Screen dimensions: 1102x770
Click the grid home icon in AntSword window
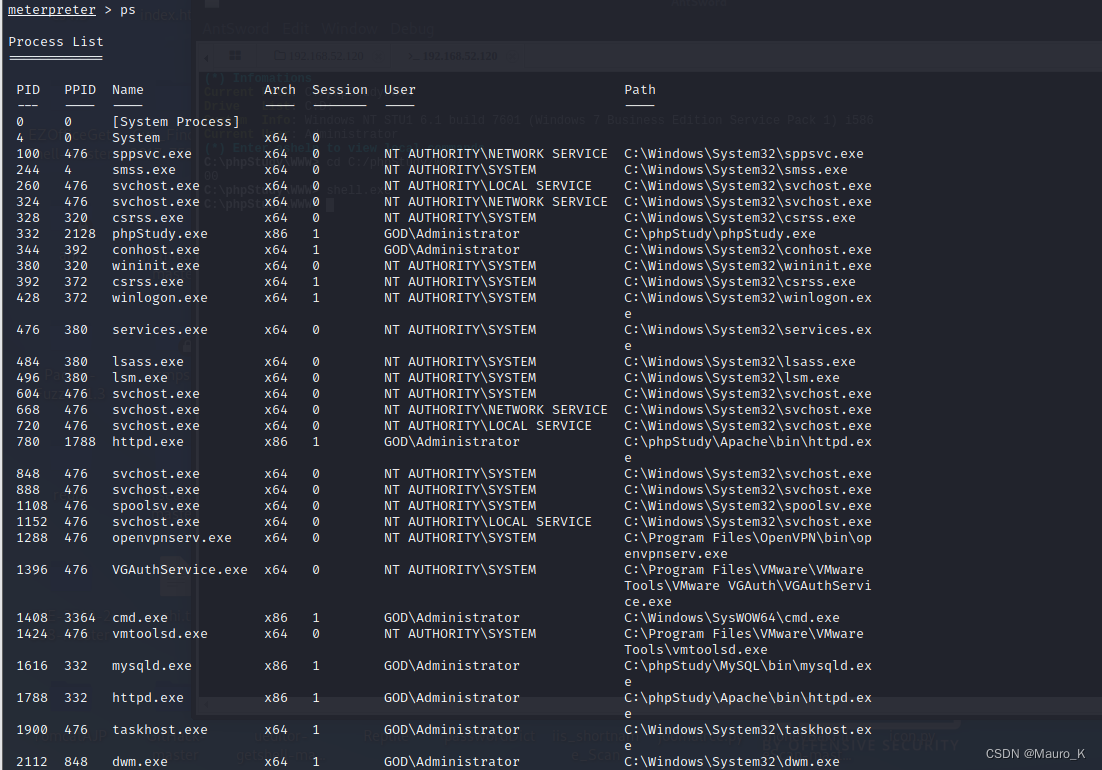pos(235,56)
